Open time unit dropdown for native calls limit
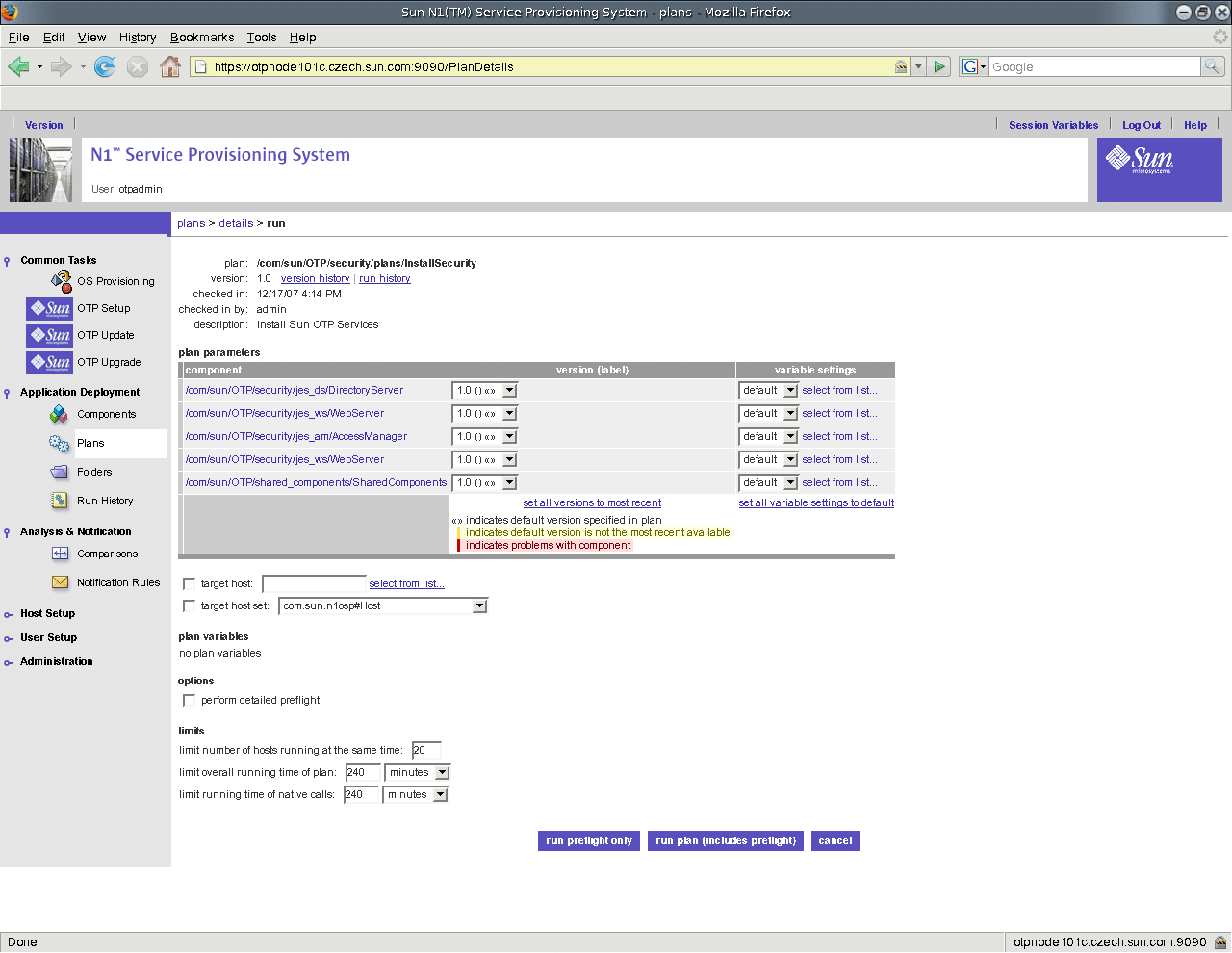Screen dimensions: 1232x953 (416, 794)
